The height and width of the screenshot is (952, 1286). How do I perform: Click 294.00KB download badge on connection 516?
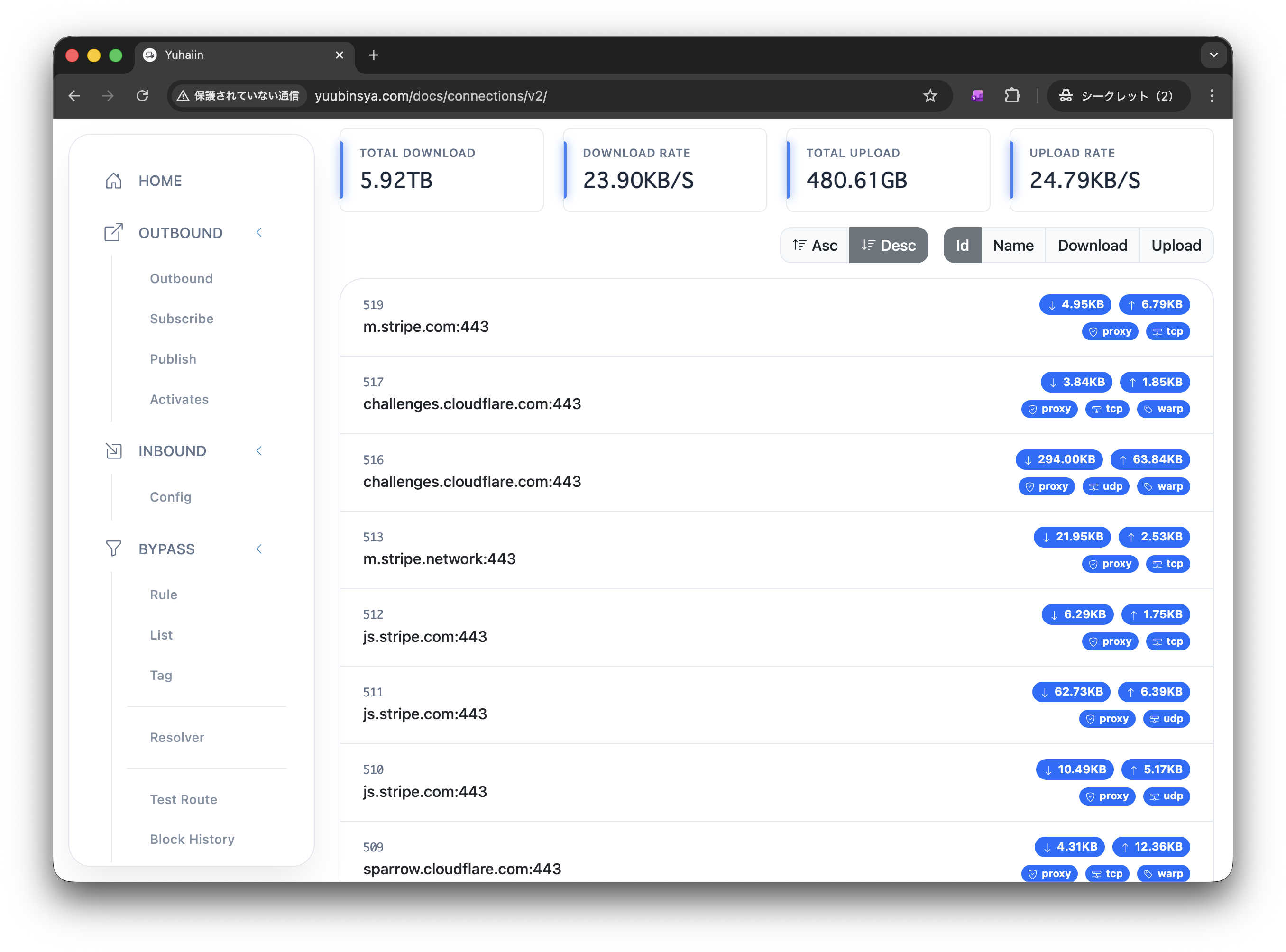click(x=1059, y=459)
